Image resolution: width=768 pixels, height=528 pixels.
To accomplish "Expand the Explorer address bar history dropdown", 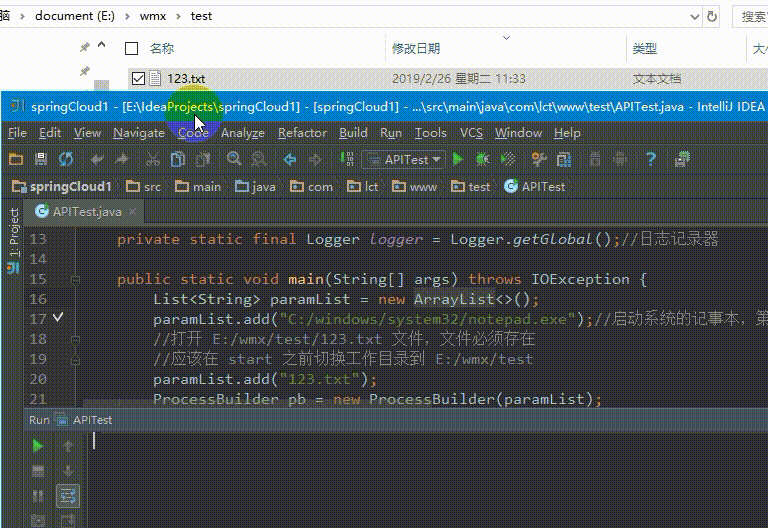I will 694,17.
